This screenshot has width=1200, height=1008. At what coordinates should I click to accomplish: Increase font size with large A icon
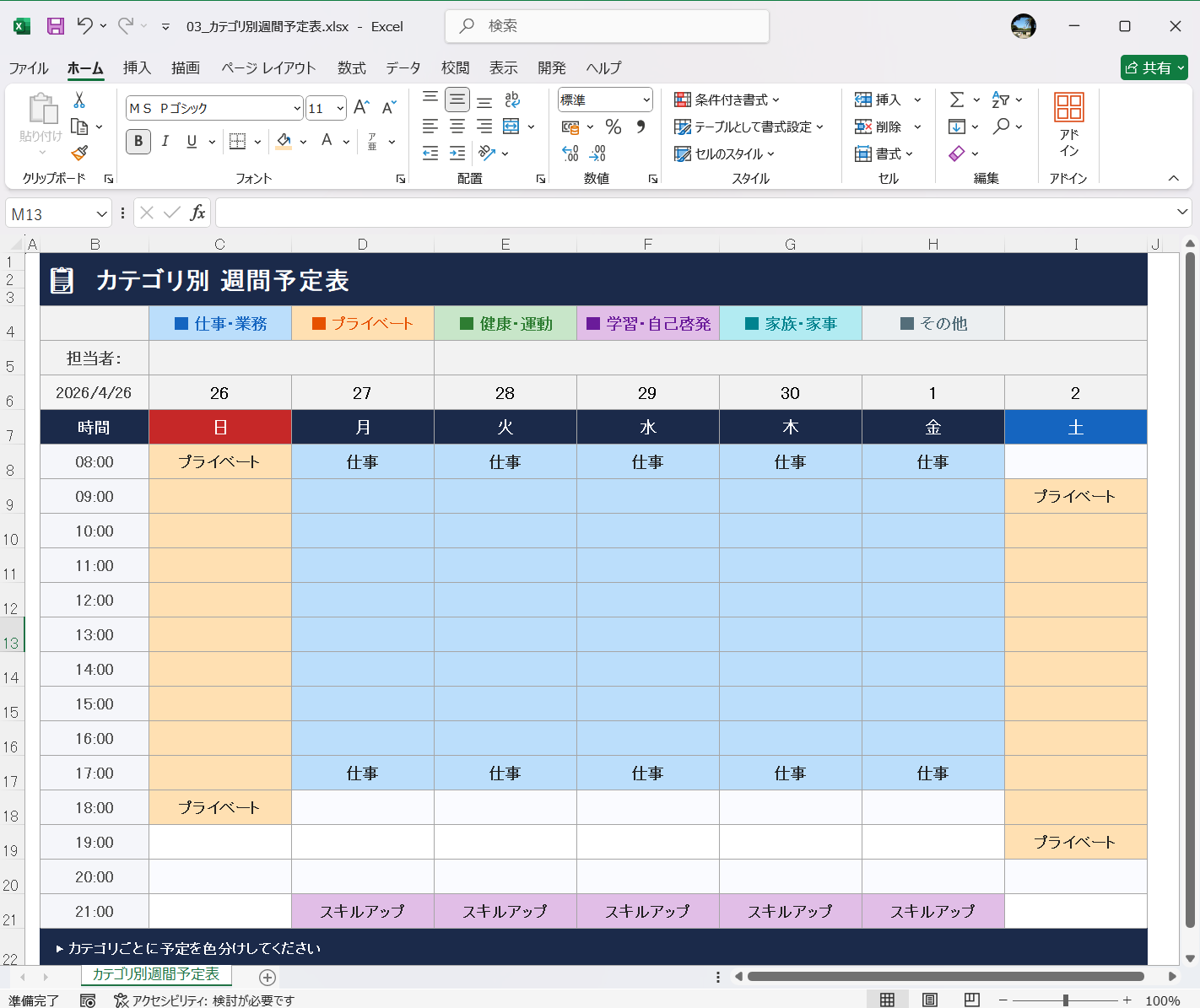click(x=361, y=107)
